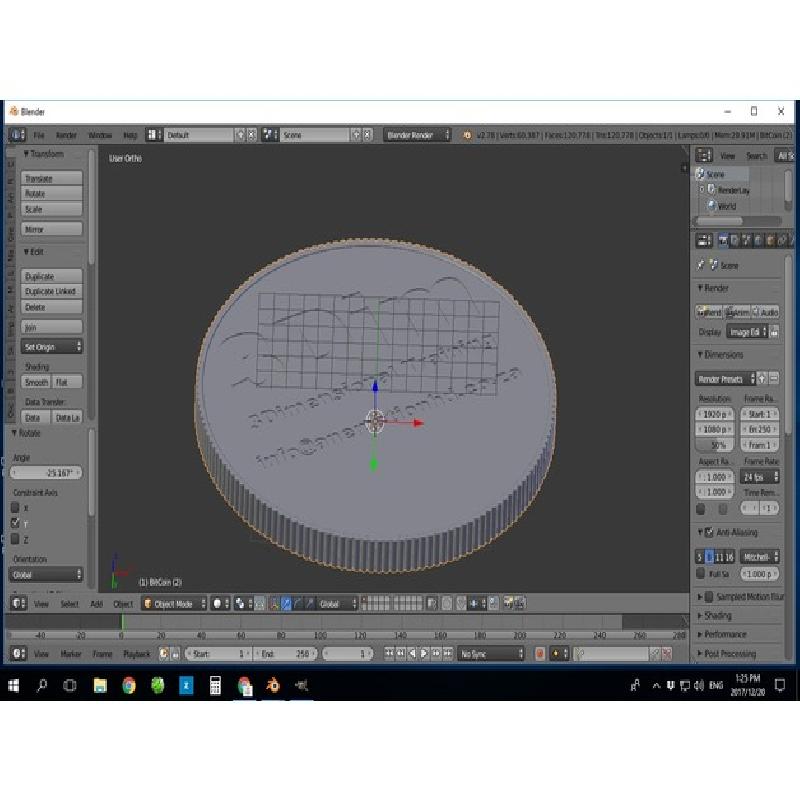This screenshot has height=800, width=800.
Task: Enable the X constraint axis checkbox
Action: tap(15, 508)
